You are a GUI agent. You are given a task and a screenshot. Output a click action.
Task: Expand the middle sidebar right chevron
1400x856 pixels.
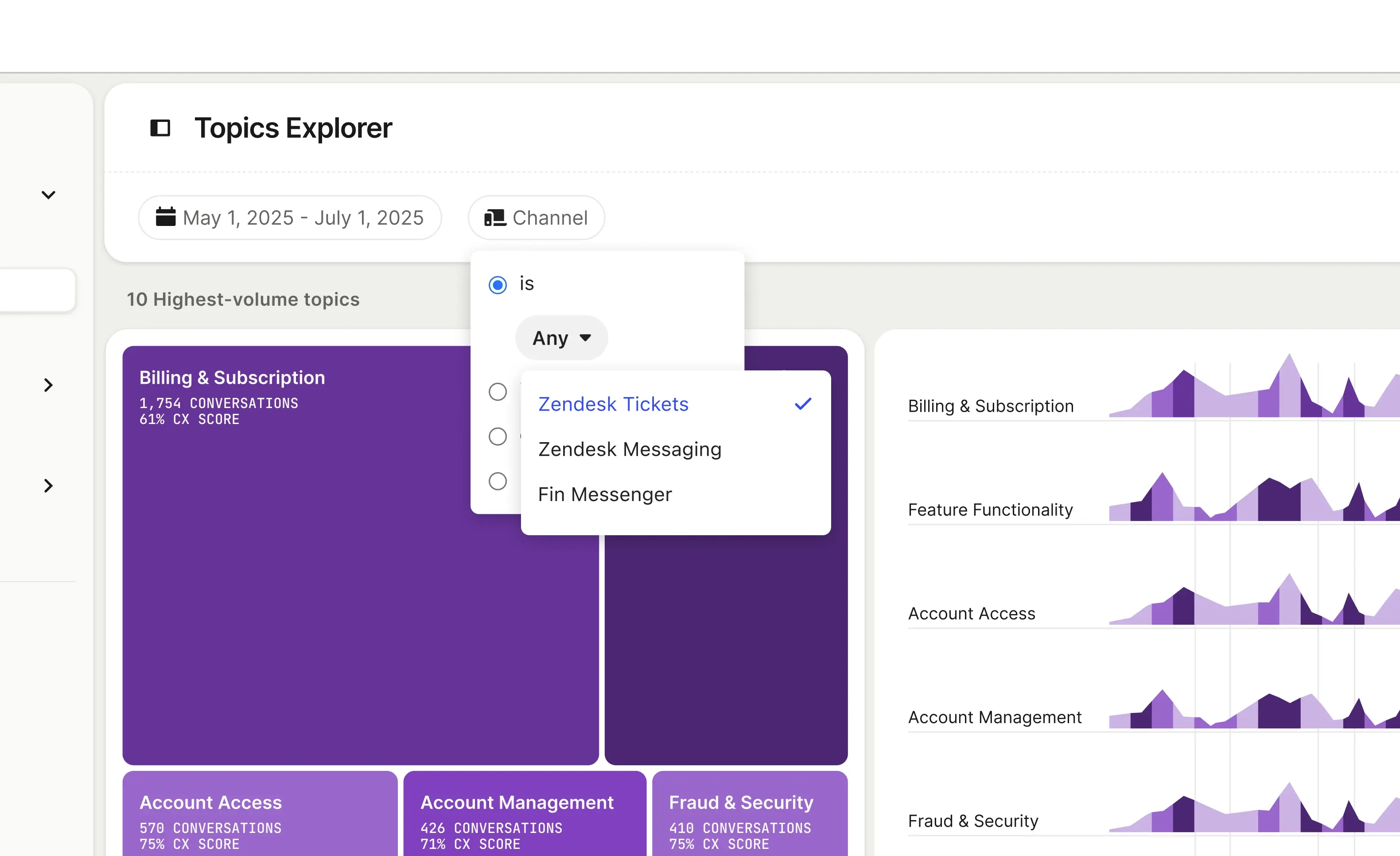pos(48,385)
